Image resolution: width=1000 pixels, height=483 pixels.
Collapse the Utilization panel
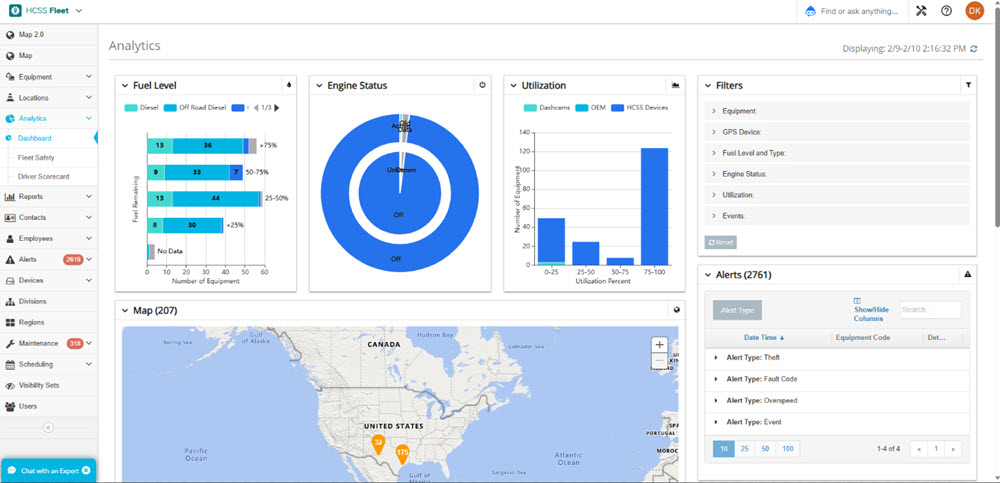pyautogui.click(x=513, y=85)
